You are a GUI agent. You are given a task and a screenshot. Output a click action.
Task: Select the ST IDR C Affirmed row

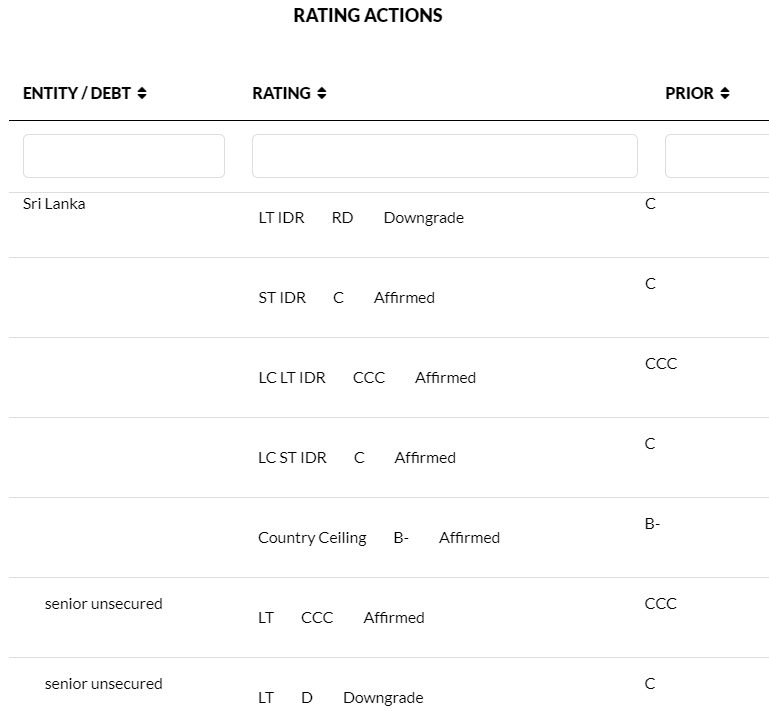(346, 298)
